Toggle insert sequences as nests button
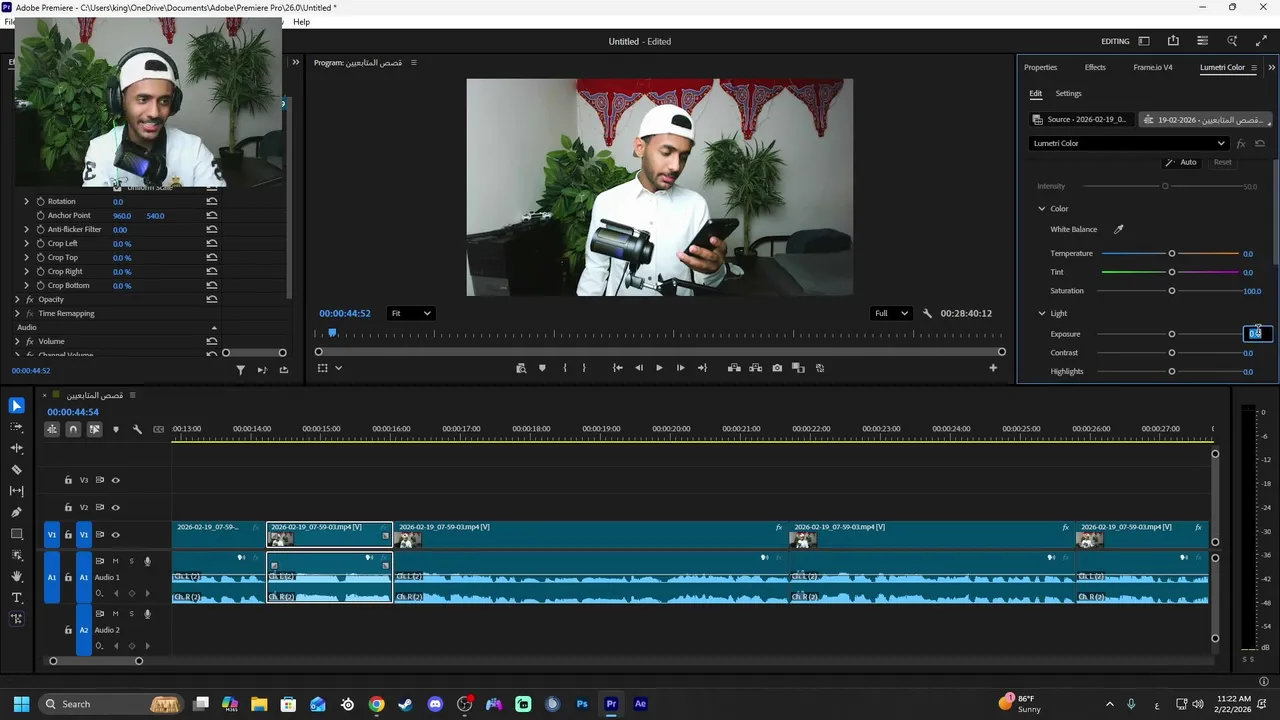The height and width of the screenshot is (720, 1280). pyautogui.click(x=52, y=429)
